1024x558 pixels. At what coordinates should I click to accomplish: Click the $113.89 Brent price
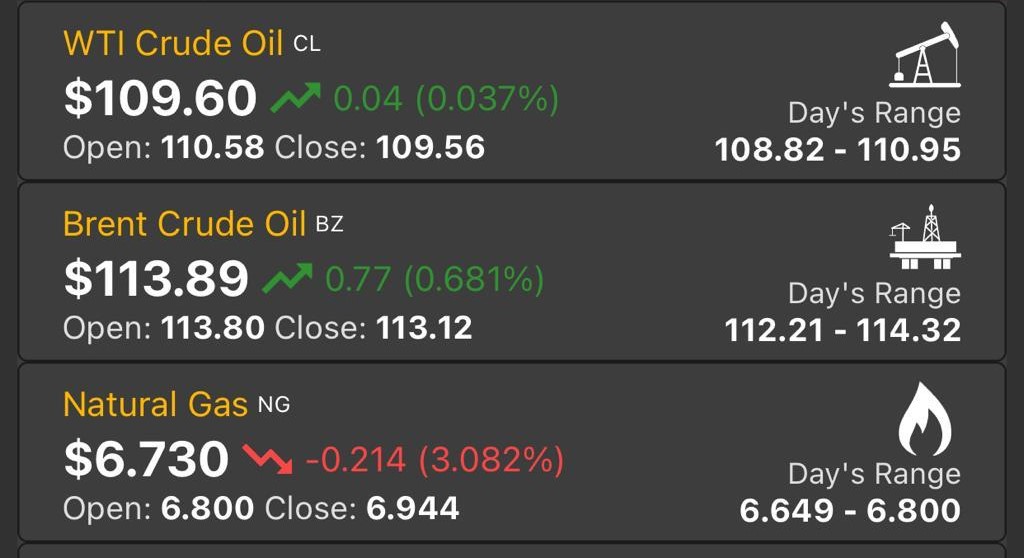tap(156, 278)
